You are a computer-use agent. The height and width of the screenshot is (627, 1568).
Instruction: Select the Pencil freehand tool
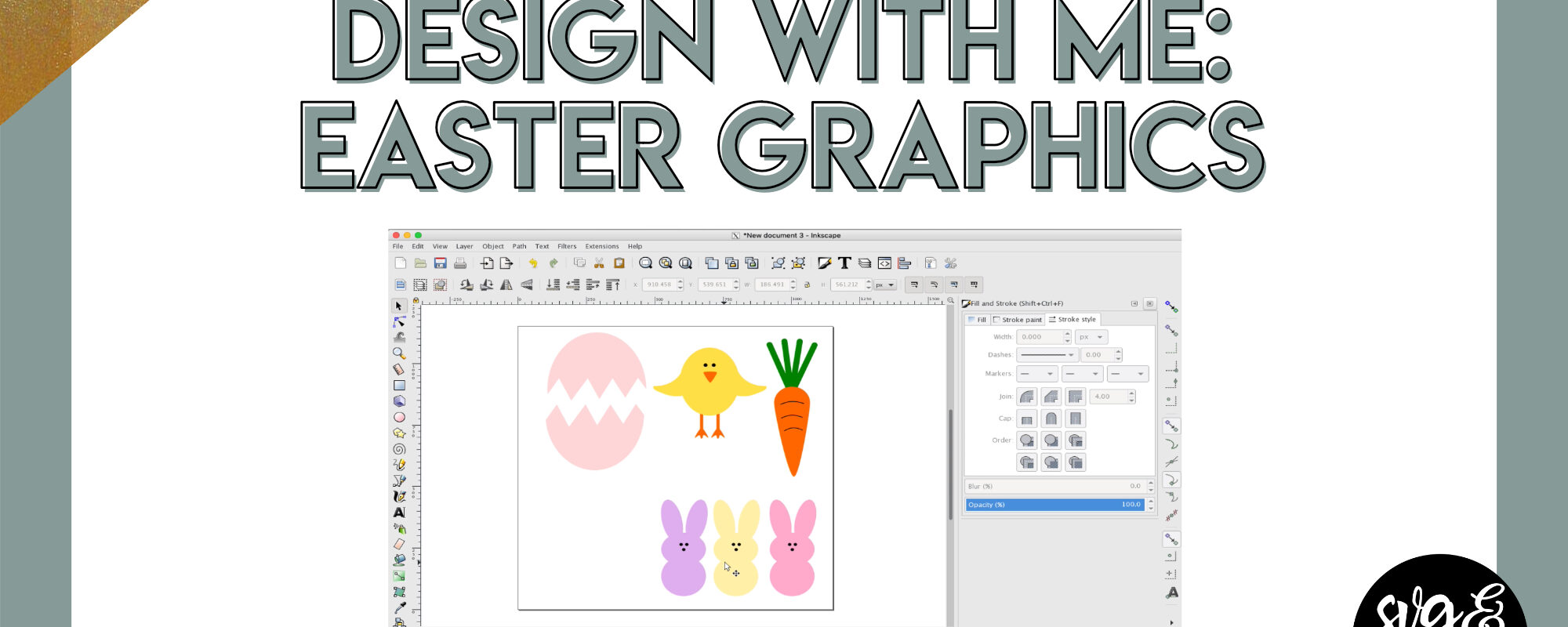click(x=399, y=465)
